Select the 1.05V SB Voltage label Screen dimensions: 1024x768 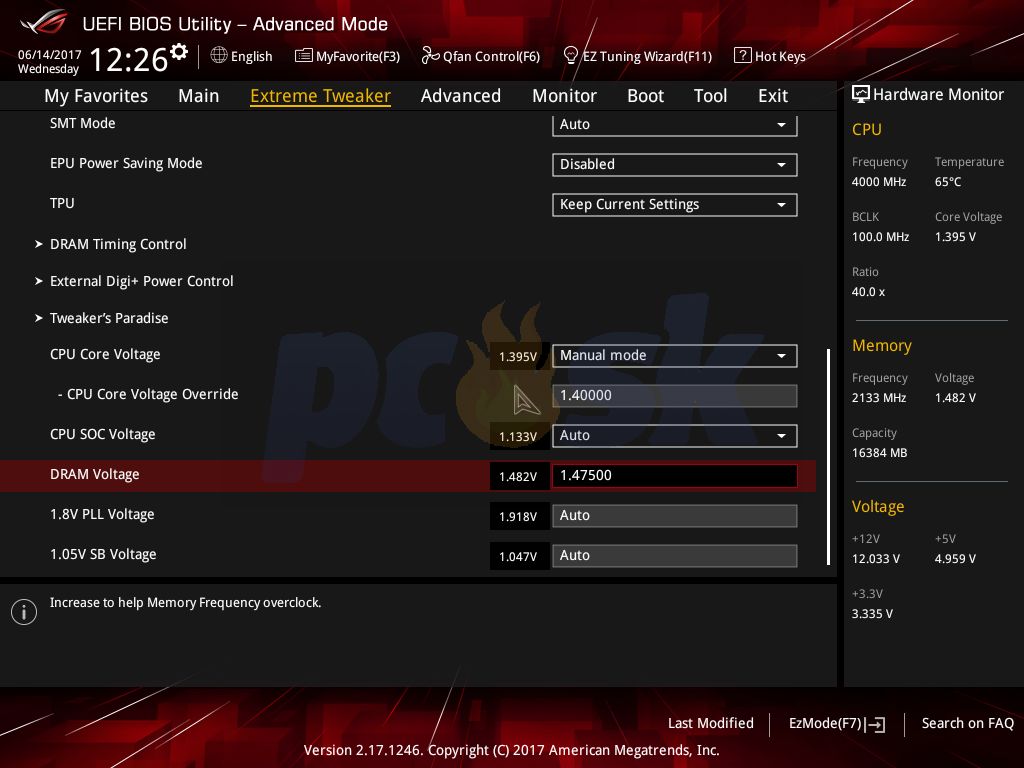point(103,554)
